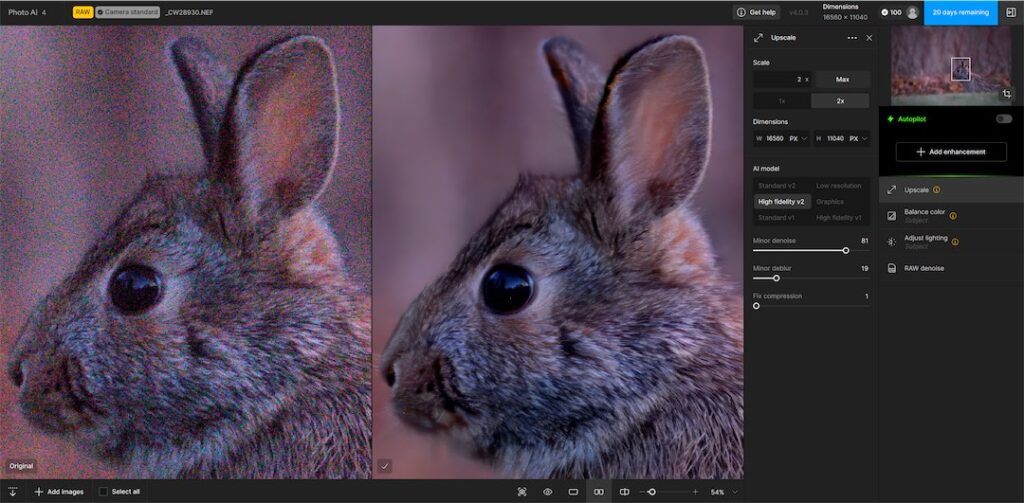Expand the 54% zoom level dropdown
The image size is (1024, 503).
(735, 492)
